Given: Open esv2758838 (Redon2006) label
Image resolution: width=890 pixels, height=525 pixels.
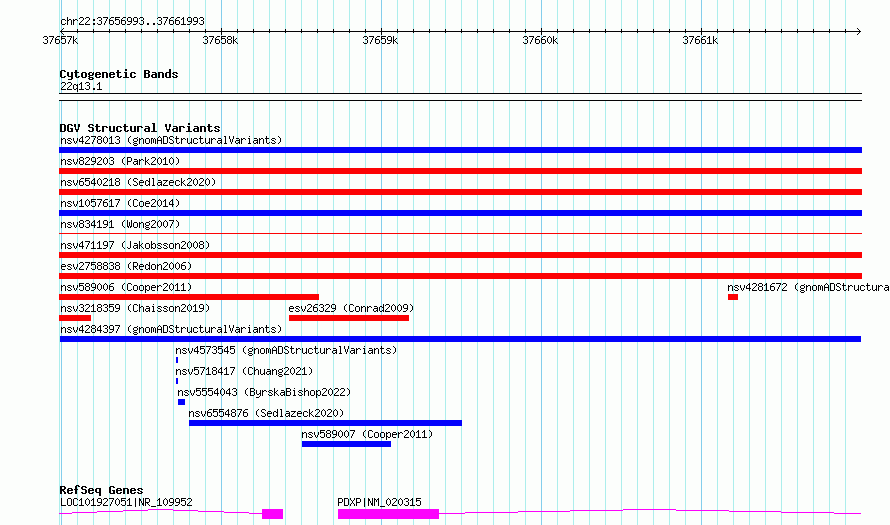Looking at the screenshot, I should click(126, 266).
